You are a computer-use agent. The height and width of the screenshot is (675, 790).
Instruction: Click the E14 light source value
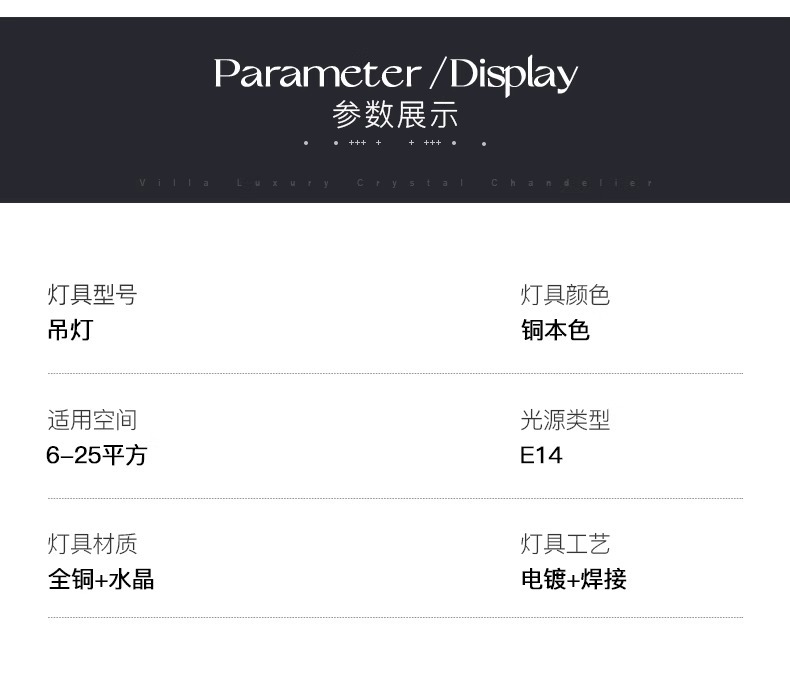[541, 455]
